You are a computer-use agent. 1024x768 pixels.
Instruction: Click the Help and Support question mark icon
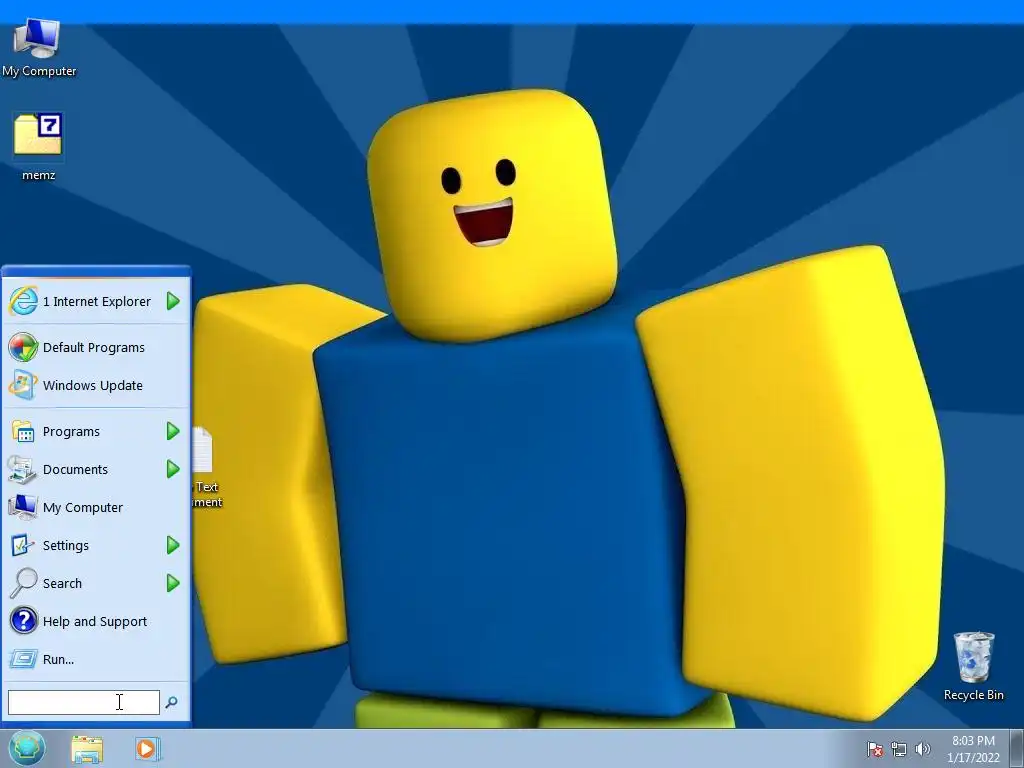coord(23,621)
